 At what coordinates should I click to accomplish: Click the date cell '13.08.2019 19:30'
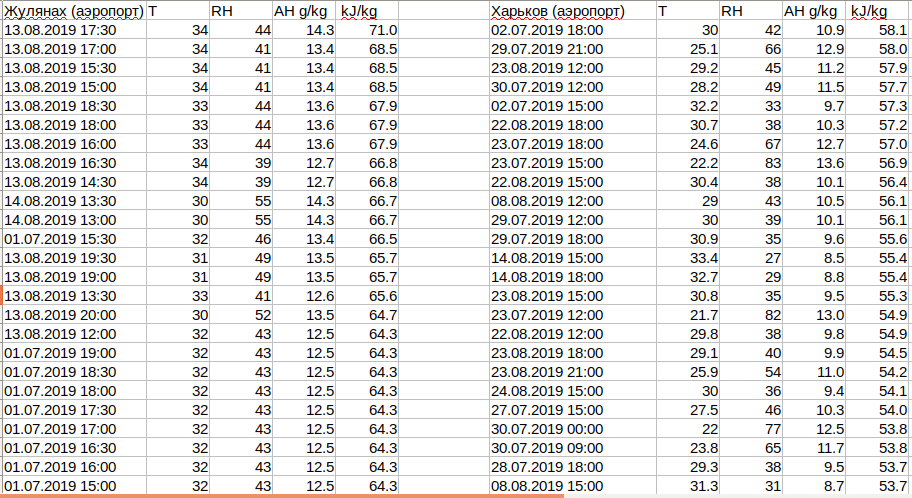[74, 258]
